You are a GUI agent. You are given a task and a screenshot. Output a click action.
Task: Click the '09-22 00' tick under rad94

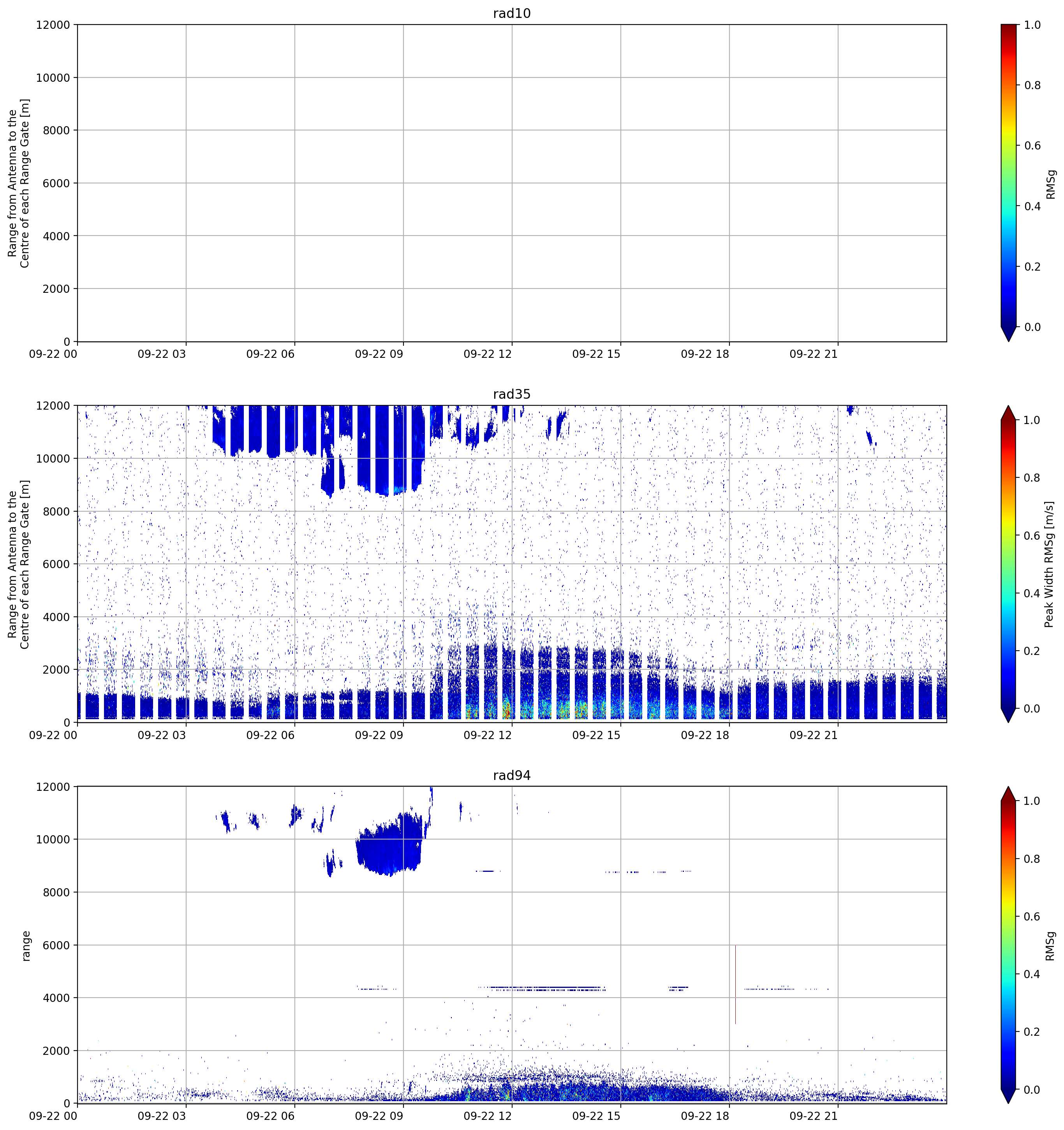53,1116
